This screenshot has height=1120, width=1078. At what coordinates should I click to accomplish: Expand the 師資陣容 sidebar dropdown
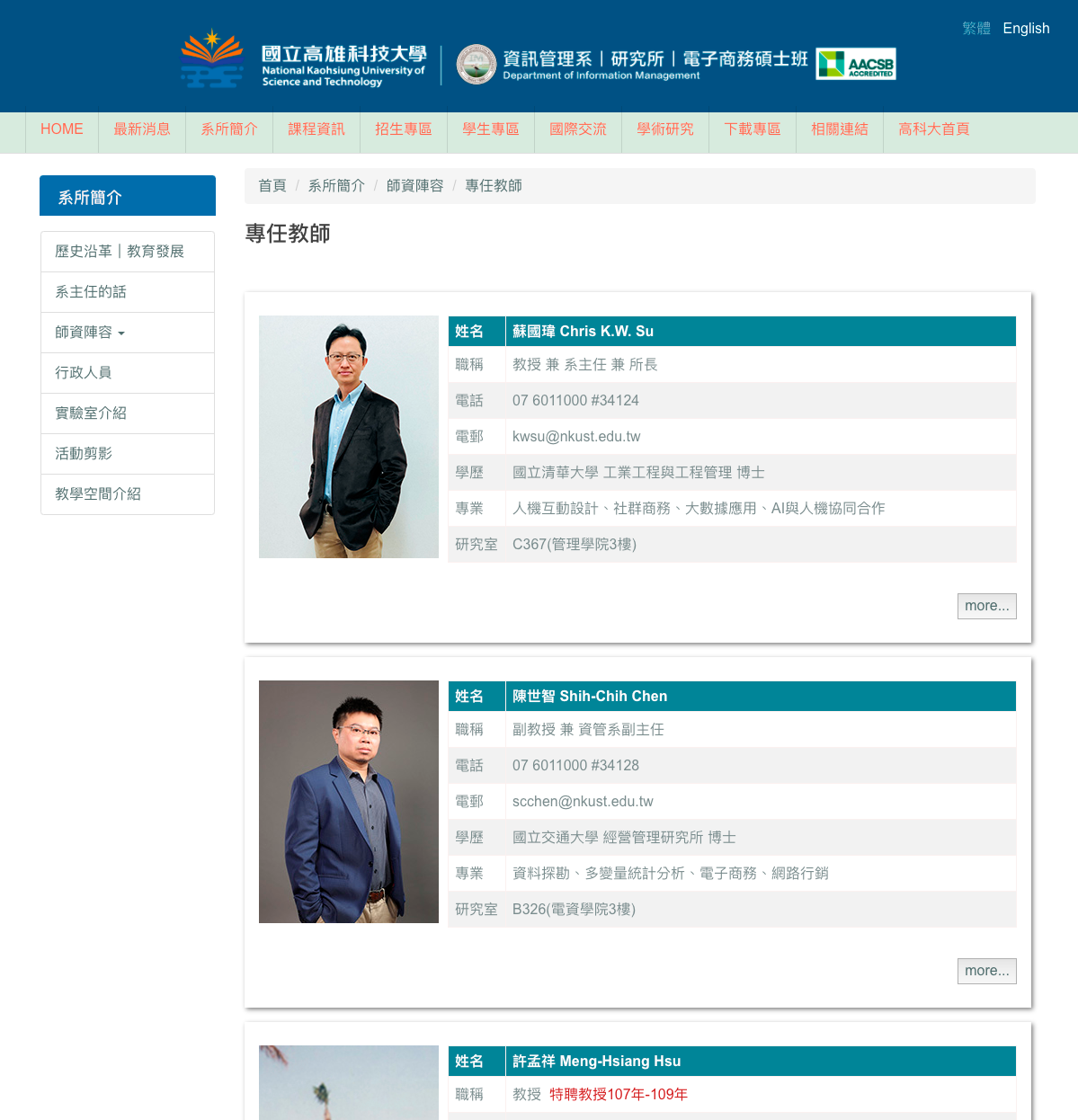[x=128, y=333]
